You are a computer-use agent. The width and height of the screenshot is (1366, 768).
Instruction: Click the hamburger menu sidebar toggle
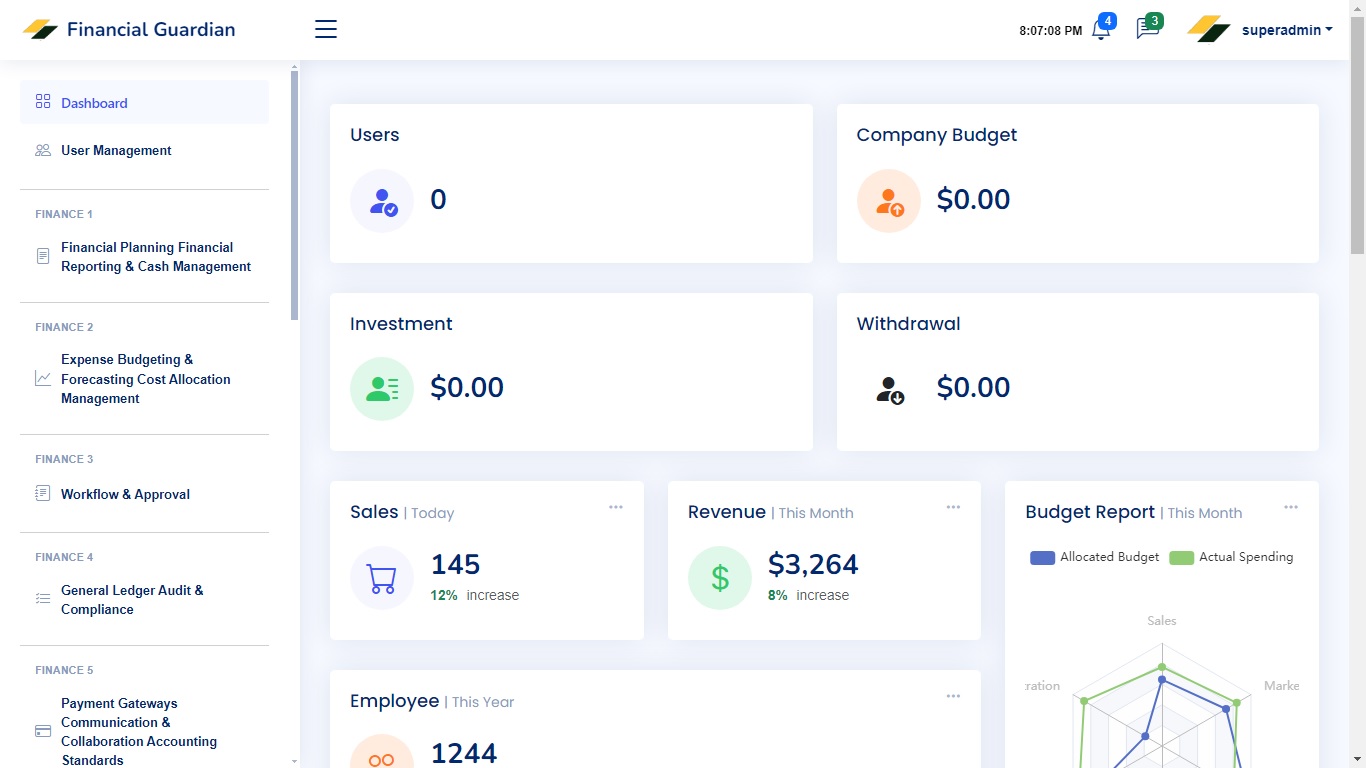(326, 29)
